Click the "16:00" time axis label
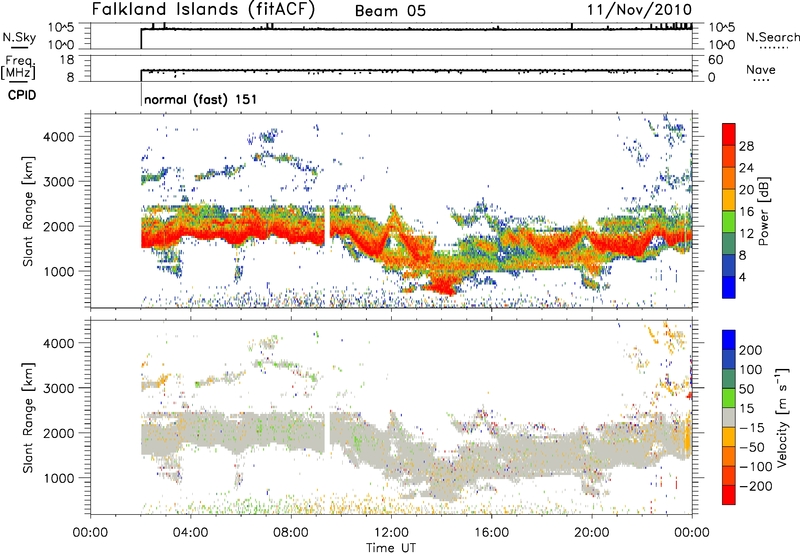 [491, 532]
